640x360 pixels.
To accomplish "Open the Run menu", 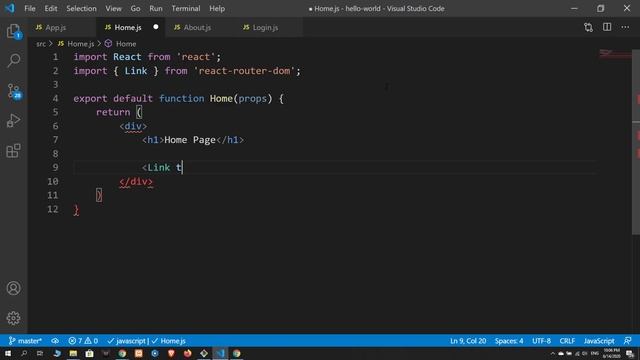I will pos(156,8).
